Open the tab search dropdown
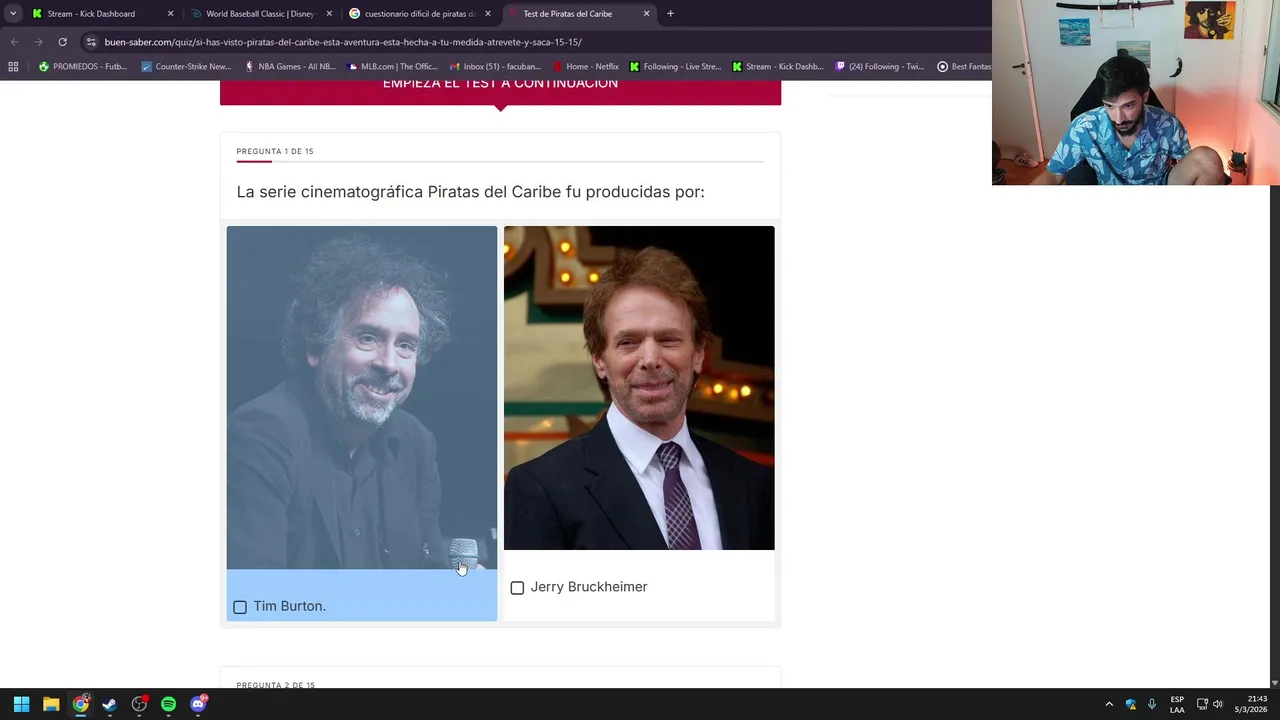This screenshot has height=720, width=1280. [x=12, y=14]
